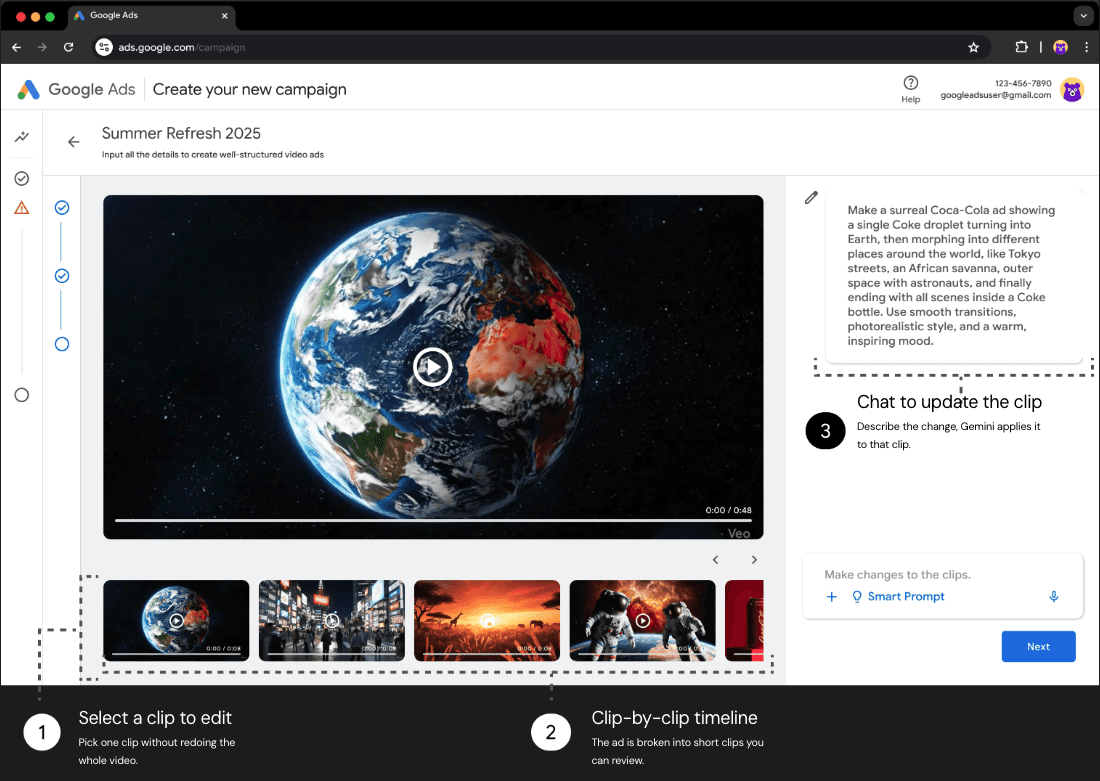
Task: Click the site info icon in address bar
Action: (104, 47)
